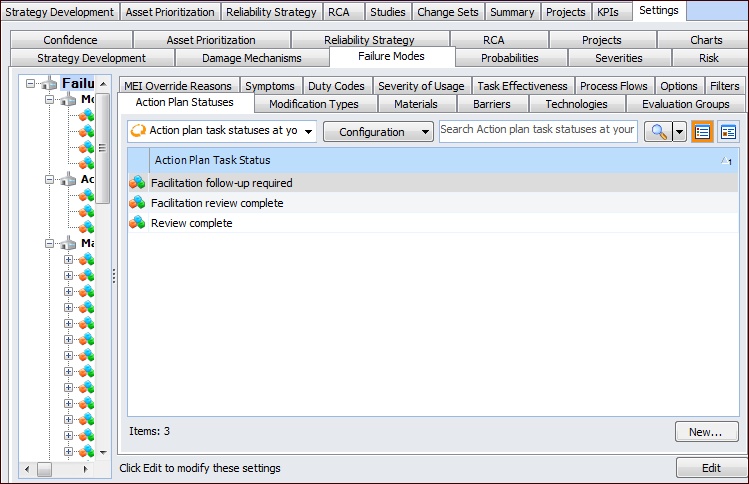Open the Confidence tab
Viewport: 749px width, 484px height.
pyautogui.click(x=70, y=40)
